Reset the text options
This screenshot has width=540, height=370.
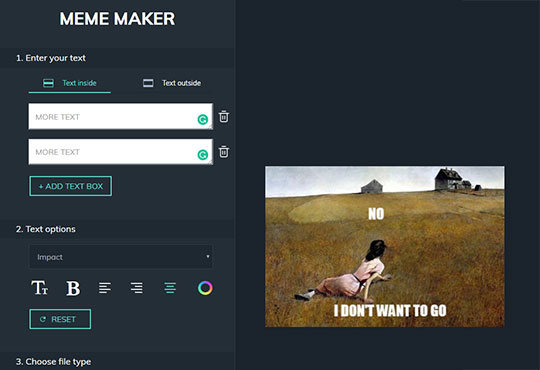(60, 319)
